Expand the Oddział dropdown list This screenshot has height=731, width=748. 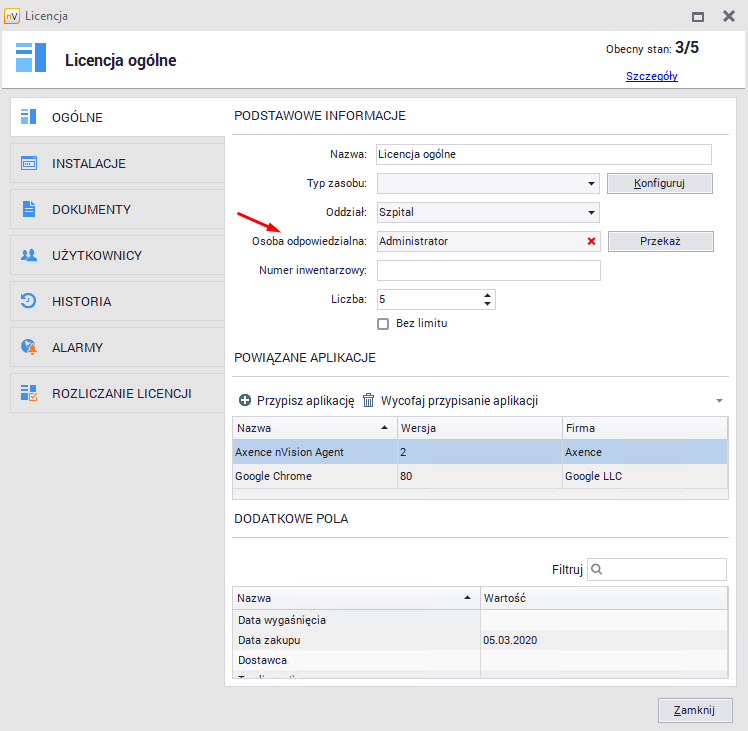pyautogui.click(x=591, y=213)
